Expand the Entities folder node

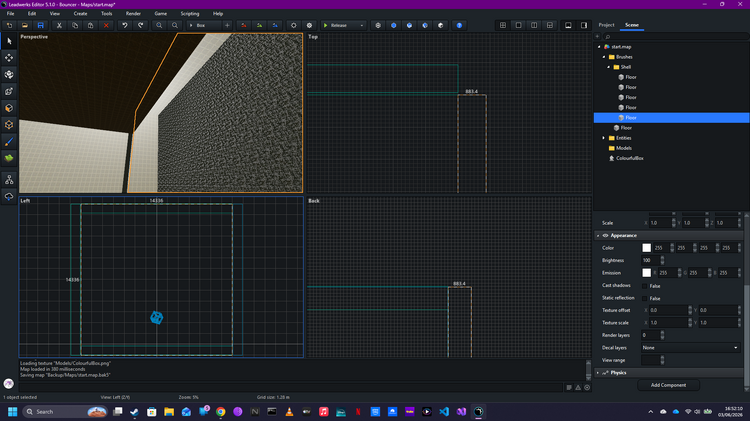point(604,138)
